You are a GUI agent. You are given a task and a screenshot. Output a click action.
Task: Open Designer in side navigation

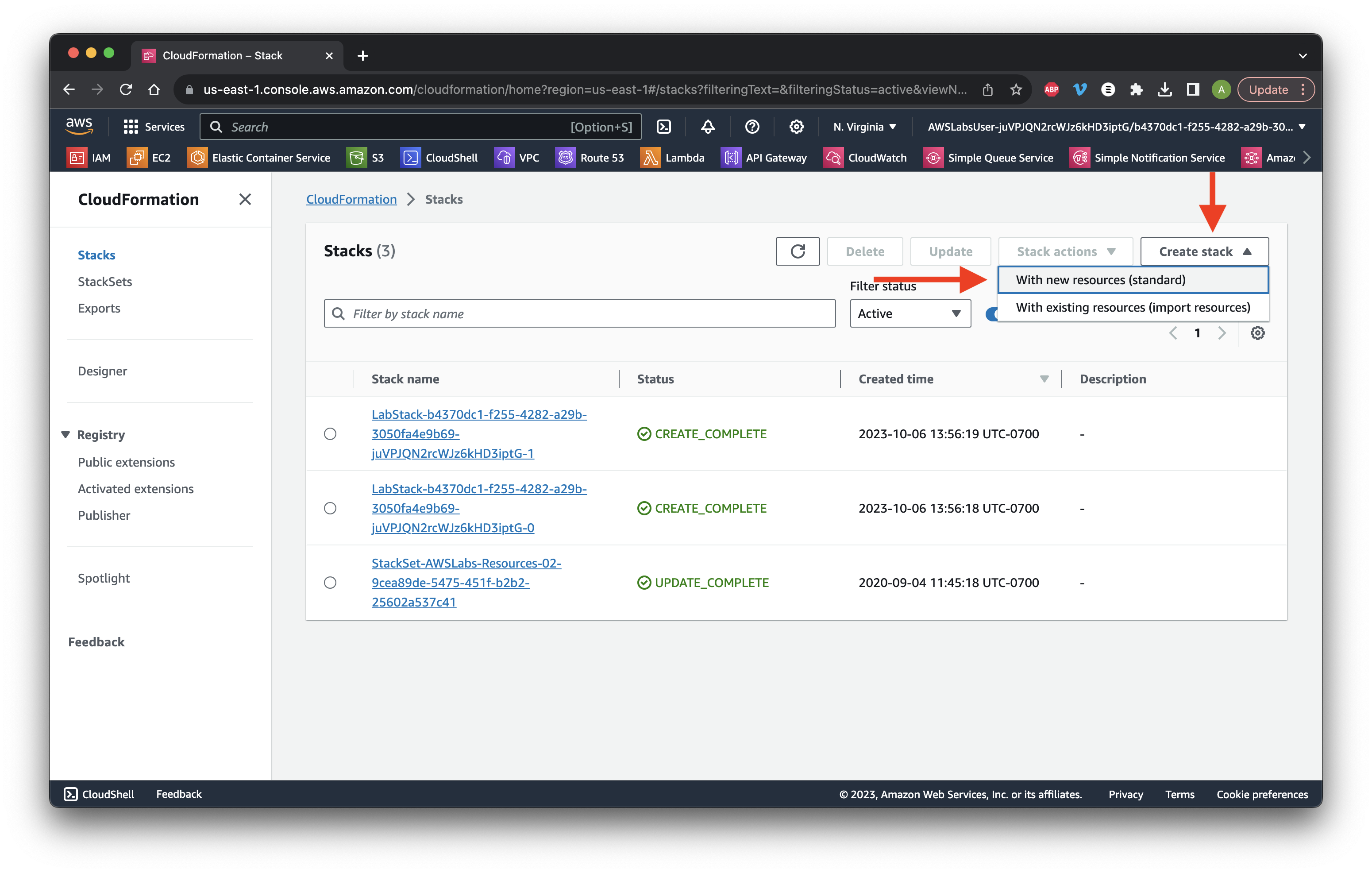[103, 371]
